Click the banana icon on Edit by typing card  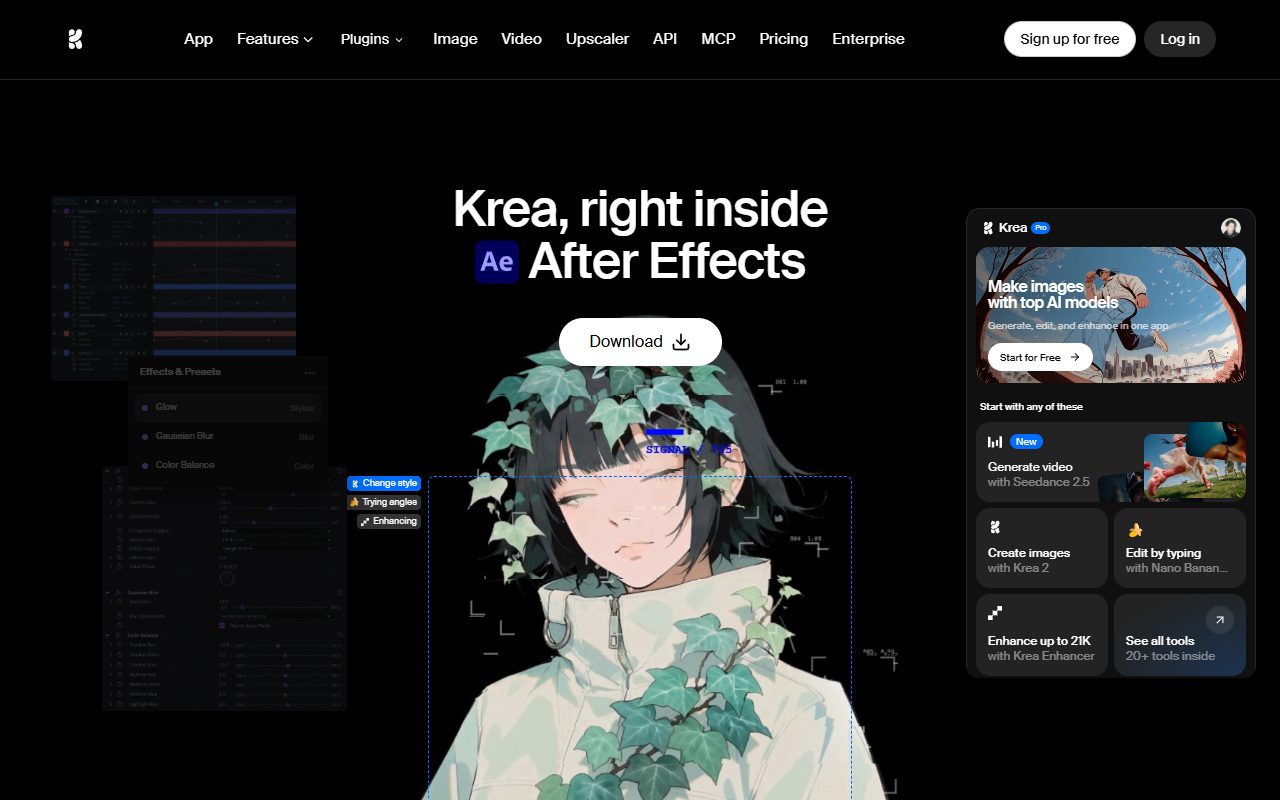(x=1134, y=530)
